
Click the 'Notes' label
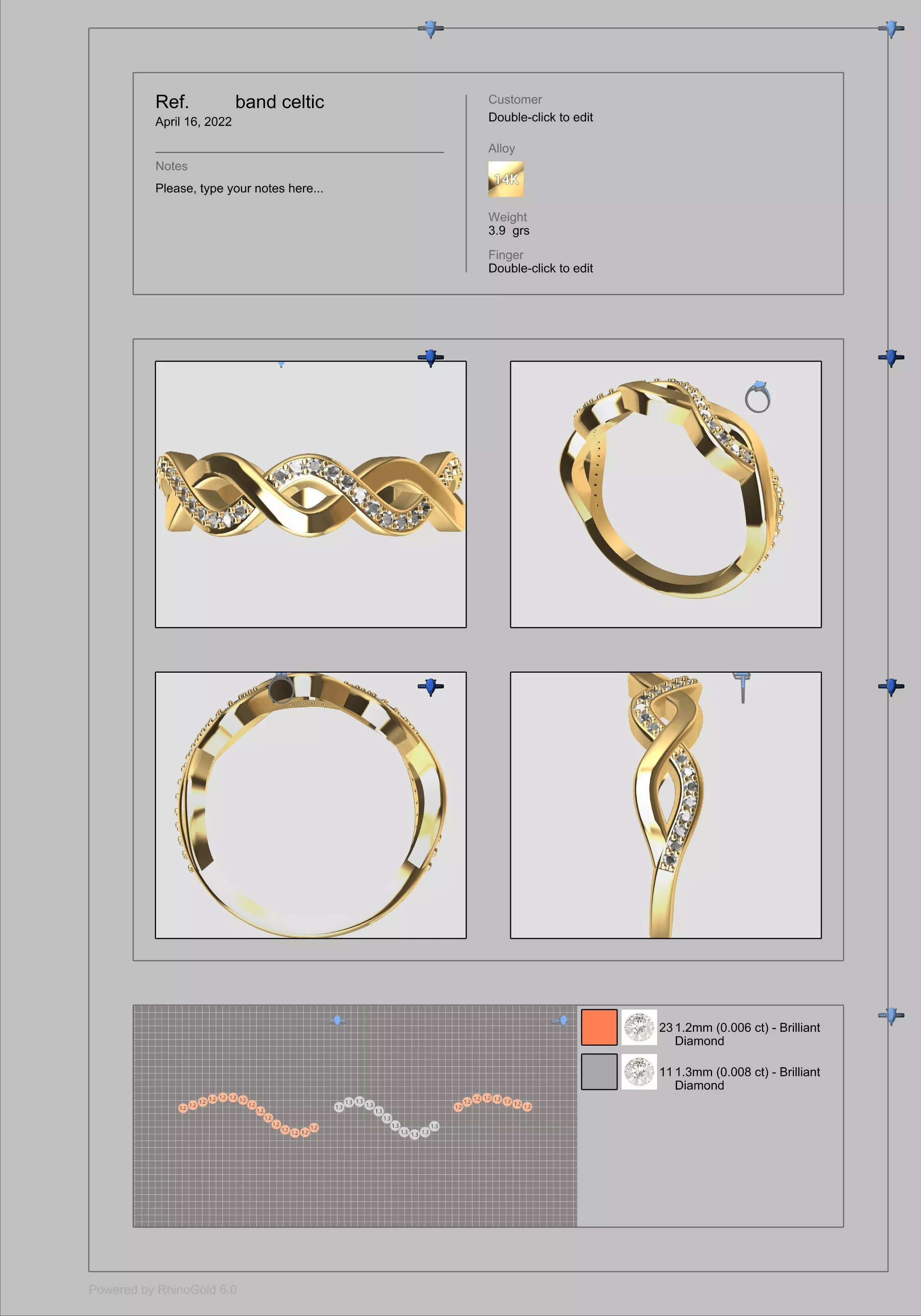point(171,166)
